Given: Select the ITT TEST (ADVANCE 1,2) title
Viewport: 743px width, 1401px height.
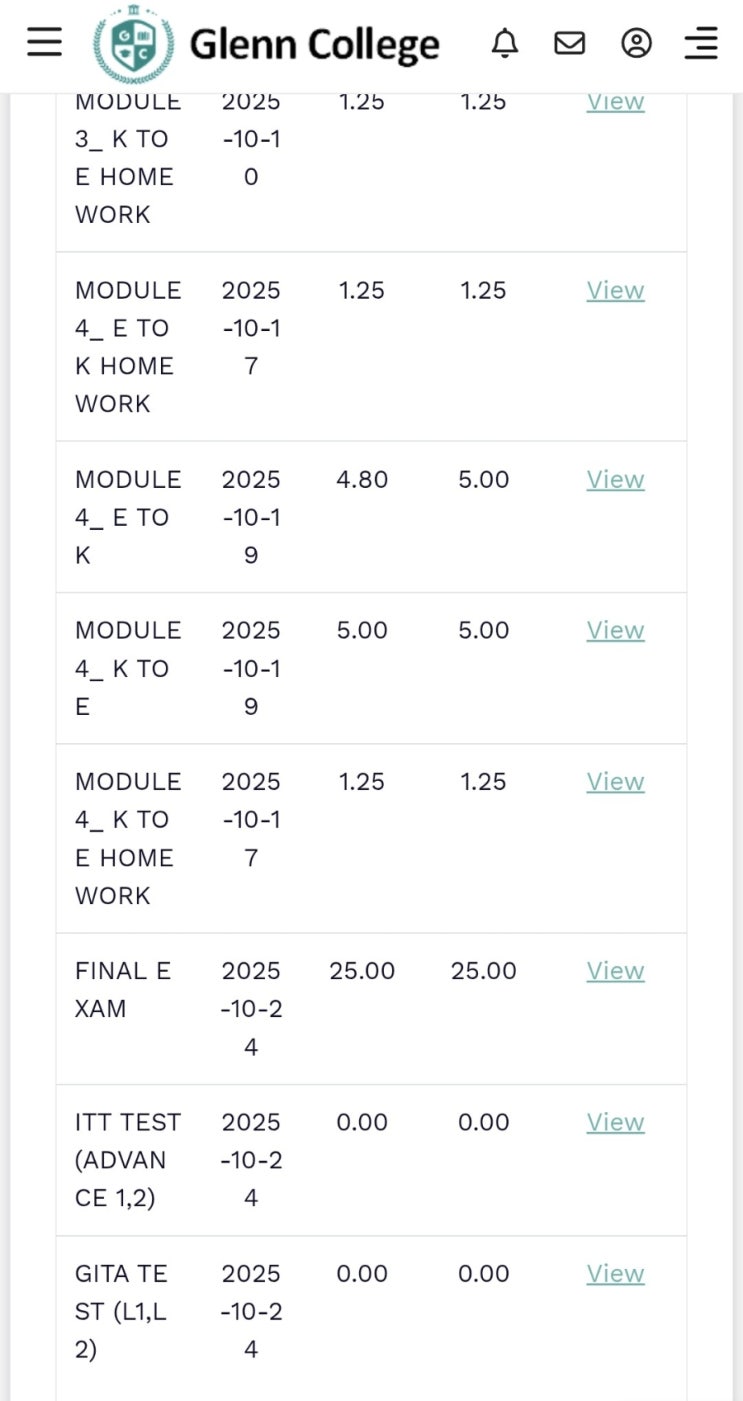Looking at the screenshot, I should click(128, 1160).
